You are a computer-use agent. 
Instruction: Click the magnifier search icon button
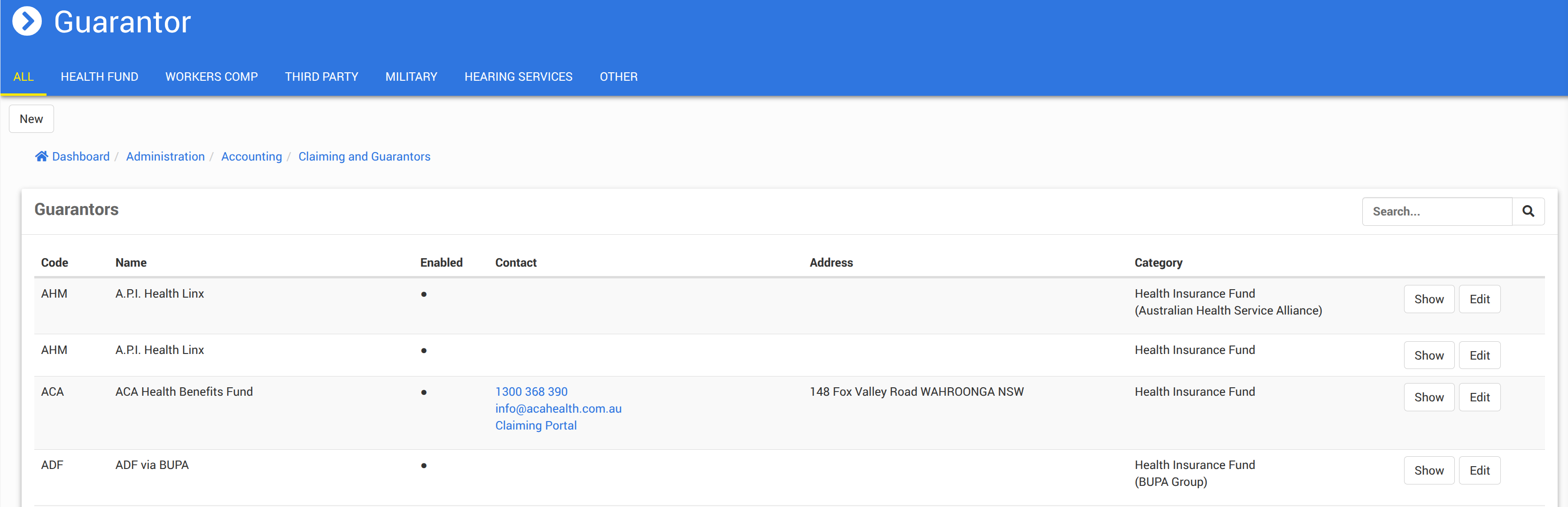pyautogui.click(x=1528, y=211)
